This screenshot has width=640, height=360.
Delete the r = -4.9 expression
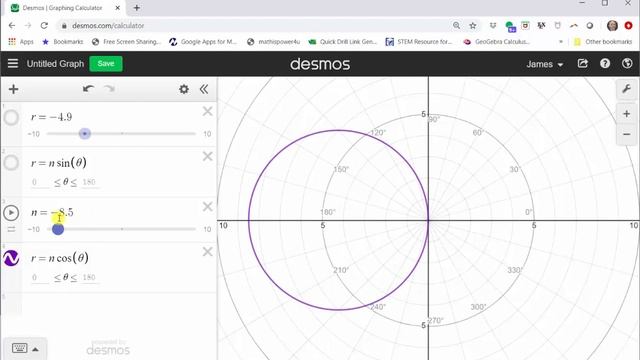(207, 111)
